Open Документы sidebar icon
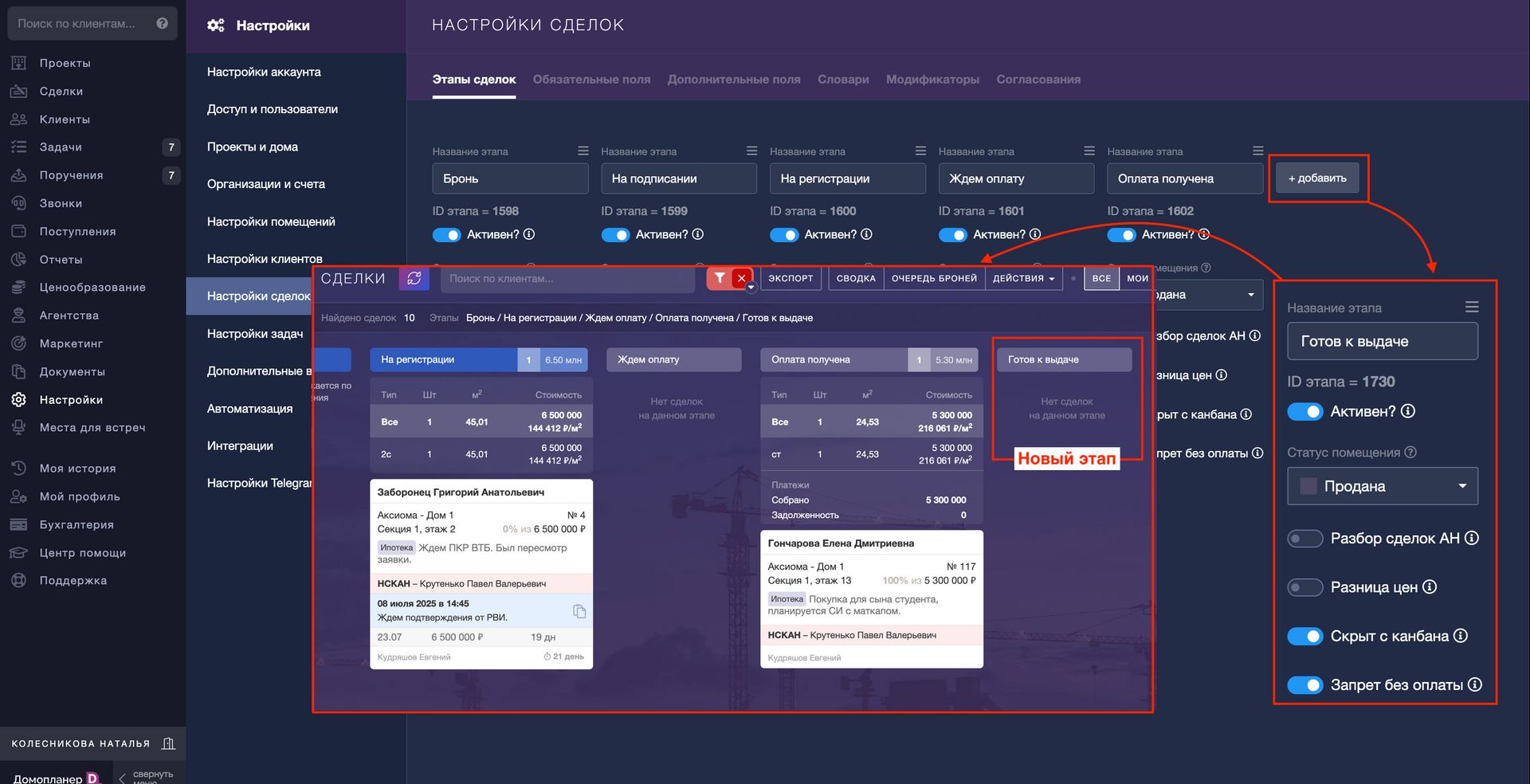 pyautogui.click(x=19, y=371)
